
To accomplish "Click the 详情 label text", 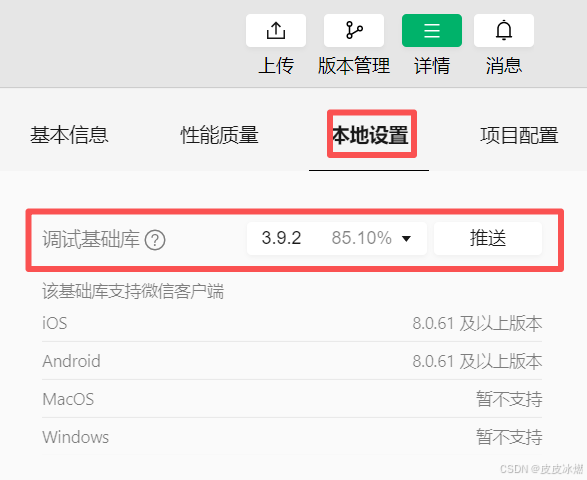I will coord(432,66).
